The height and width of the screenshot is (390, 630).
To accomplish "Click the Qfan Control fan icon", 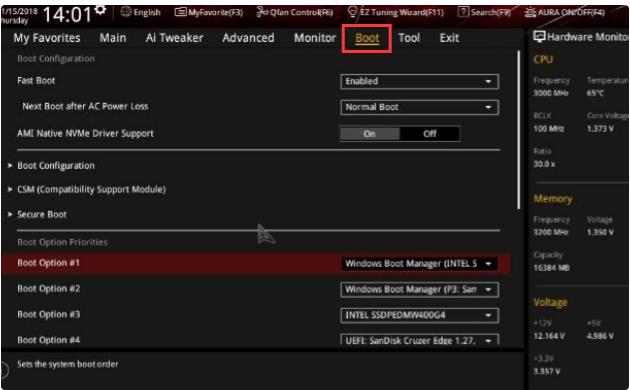I will pos(262,12).
